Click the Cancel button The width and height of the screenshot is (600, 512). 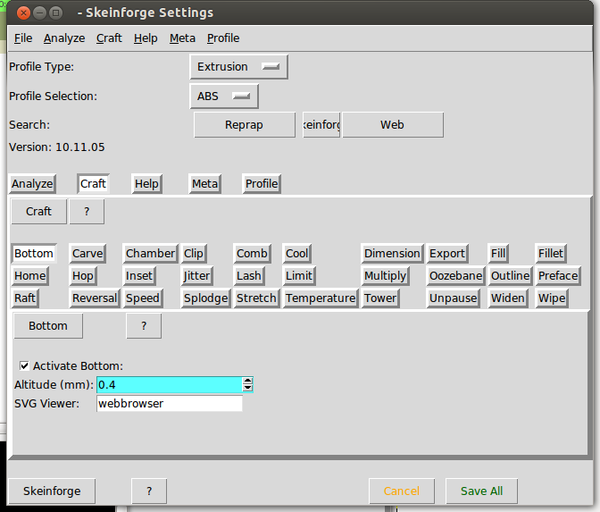pos(401,491)
